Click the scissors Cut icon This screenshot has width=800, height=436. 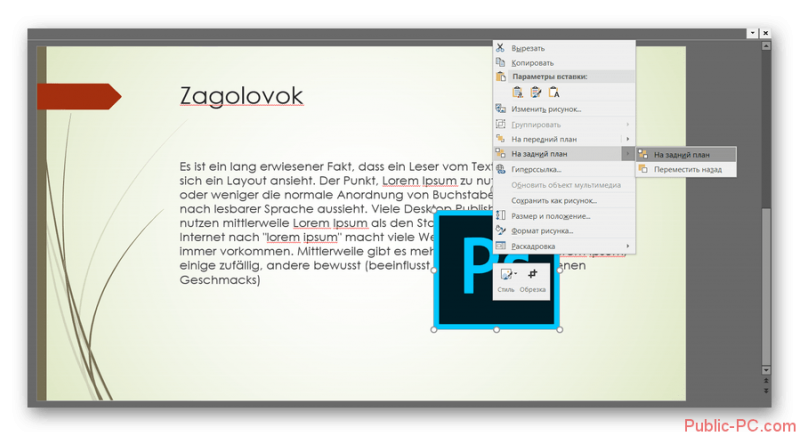pos(501,47)
